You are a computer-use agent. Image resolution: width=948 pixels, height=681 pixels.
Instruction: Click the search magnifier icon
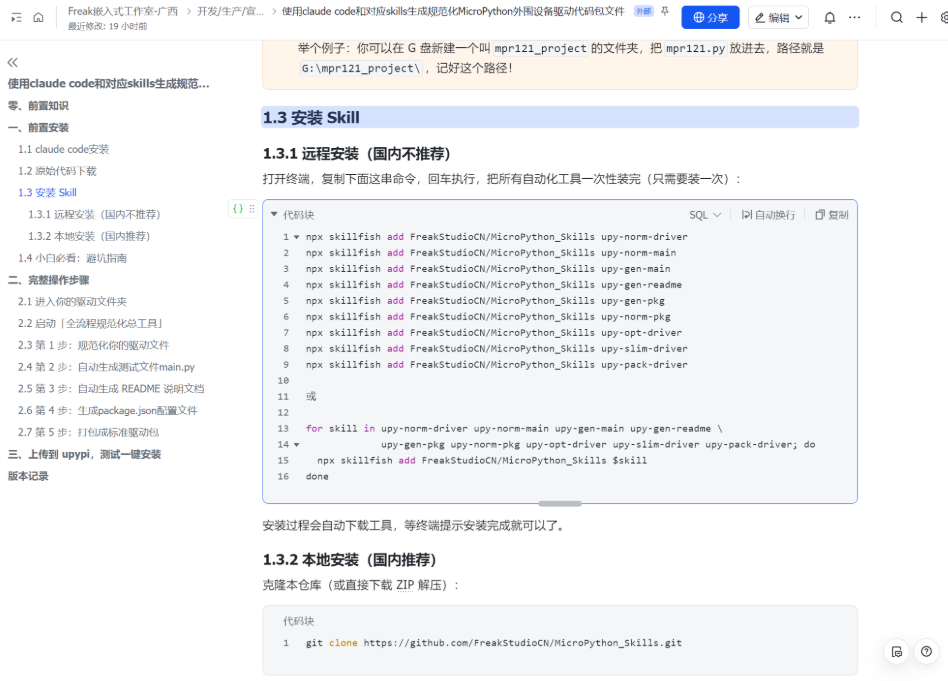point(896,17)
